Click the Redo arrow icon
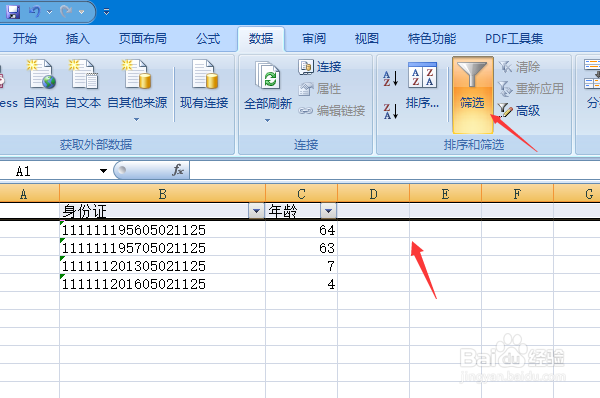 pos(66,11)
